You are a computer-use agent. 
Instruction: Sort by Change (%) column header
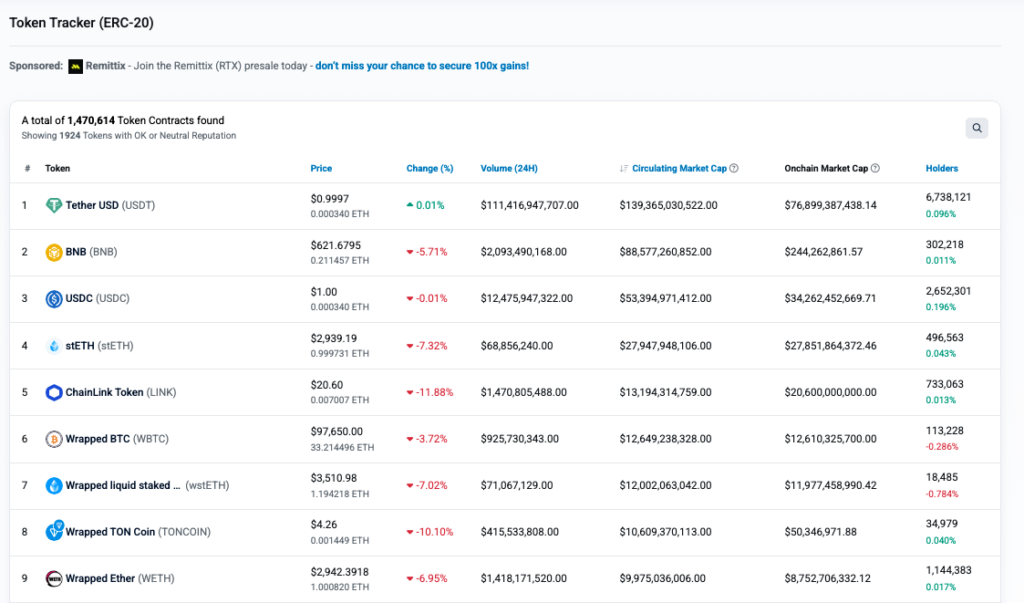point(430,169)
